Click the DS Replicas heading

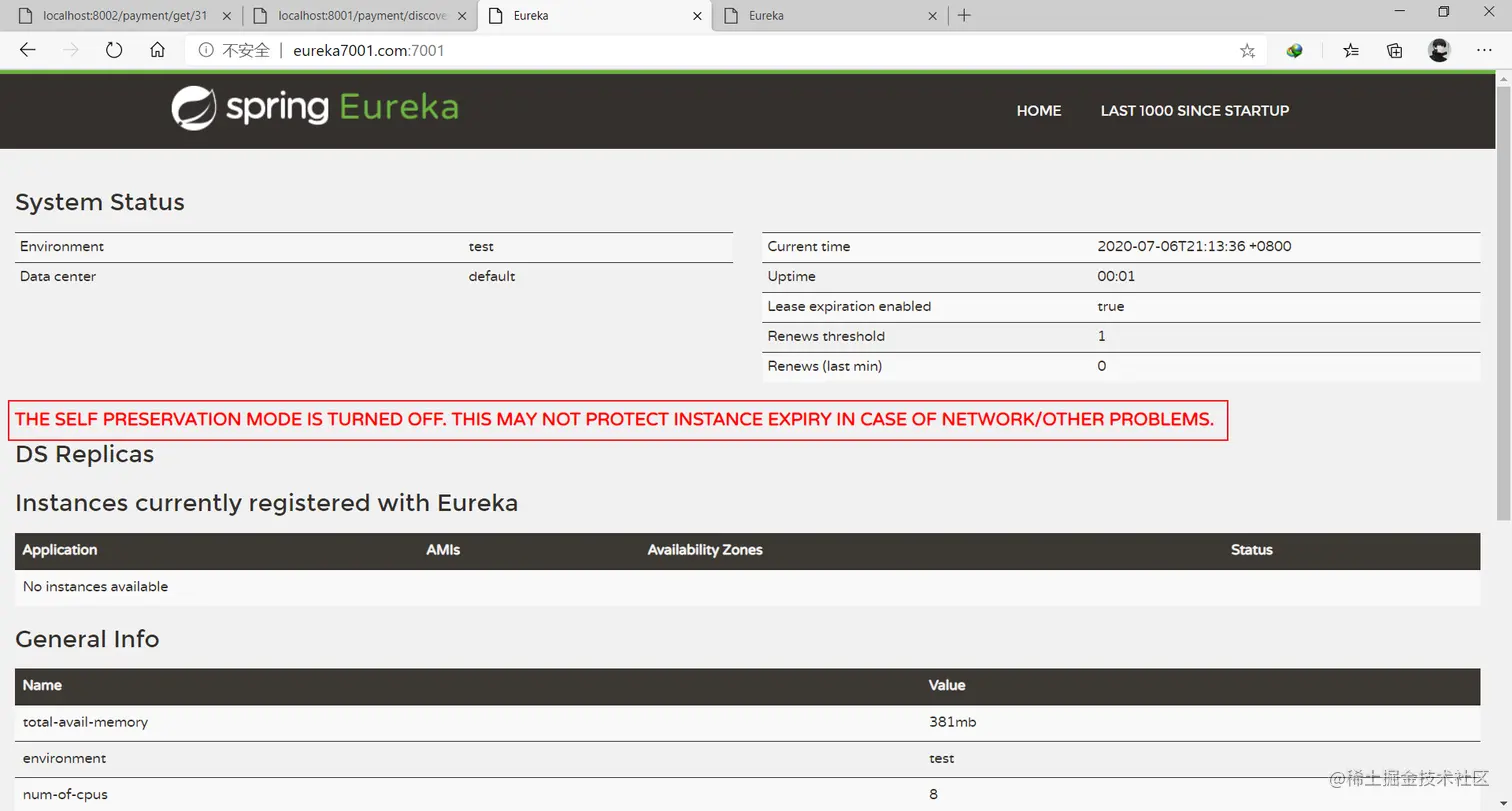pyautogui.click(x=85, y=454)
